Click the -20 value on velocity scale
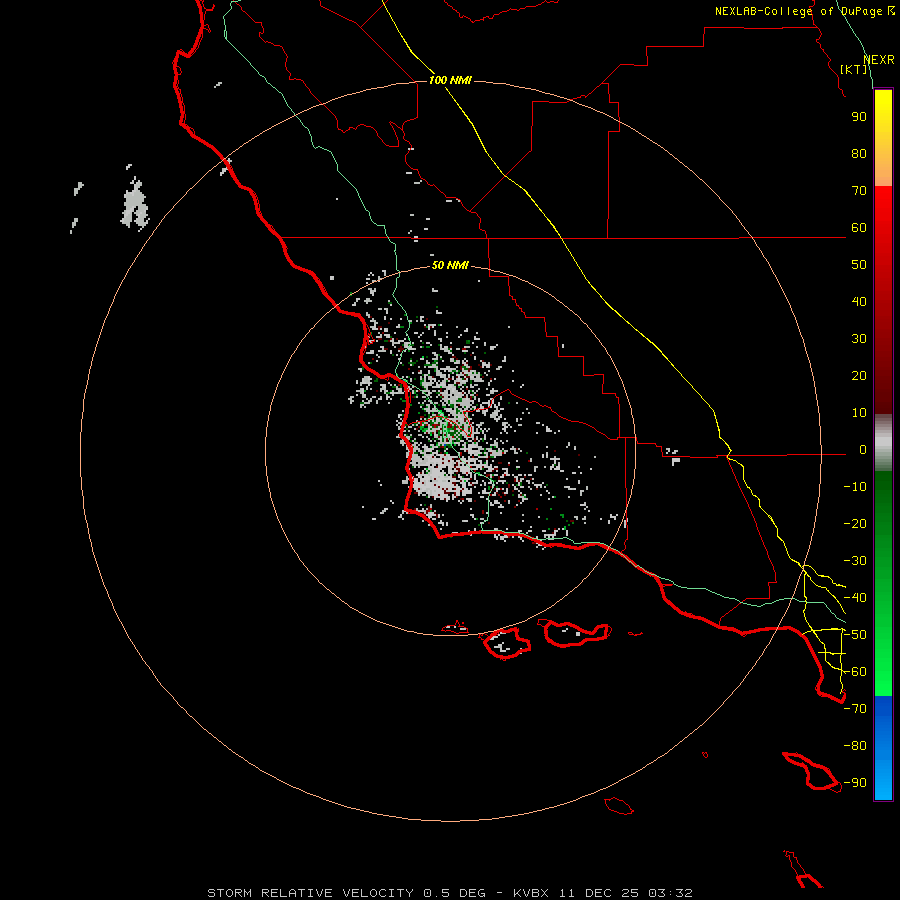Screen dimensions: 900x900 click(x=855, y=524)
